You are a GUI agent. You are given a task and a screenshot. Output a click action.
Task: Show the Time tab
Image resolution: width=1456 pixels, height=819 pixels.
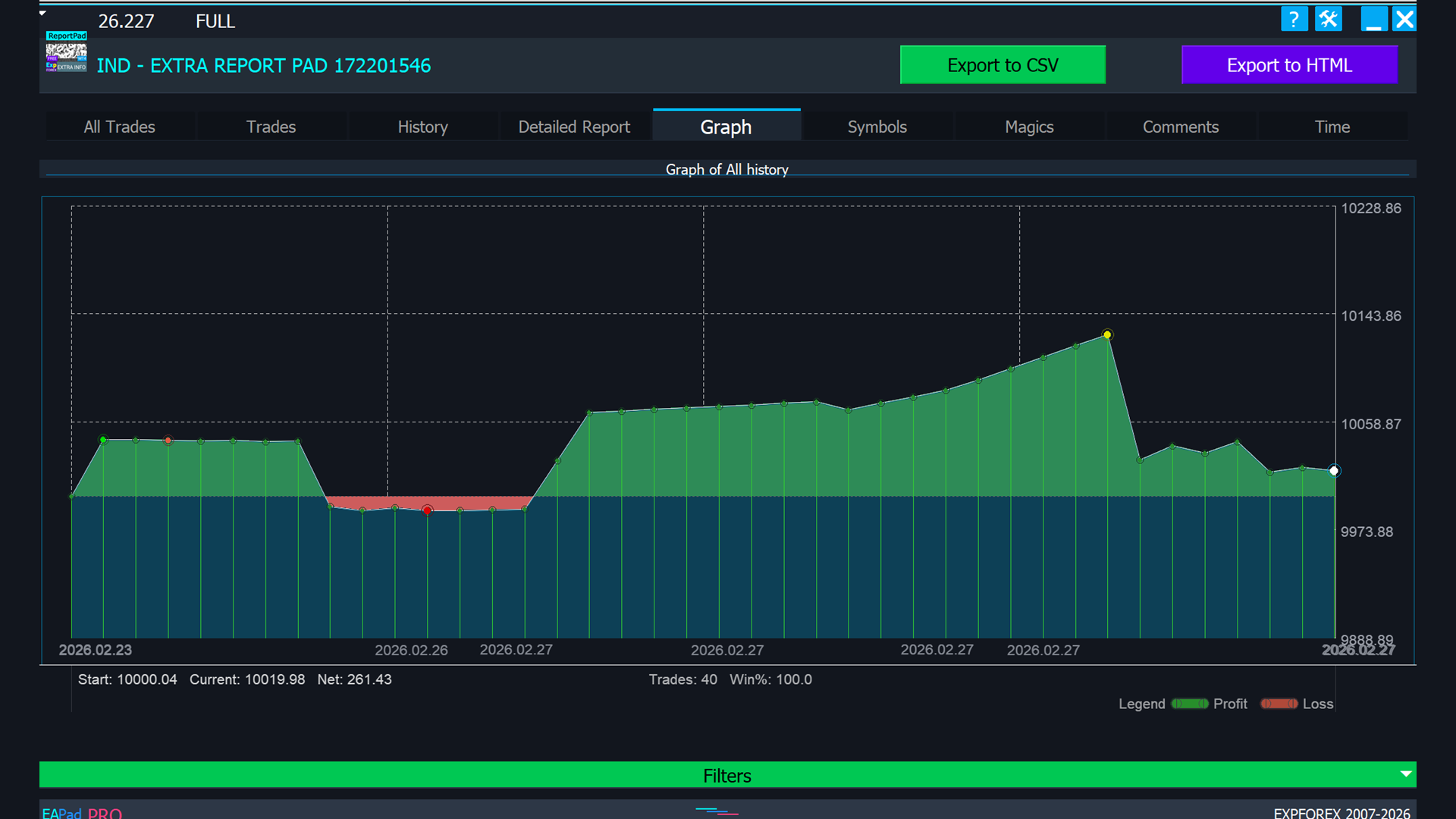pyautogui.click(x=1332, y=127)
